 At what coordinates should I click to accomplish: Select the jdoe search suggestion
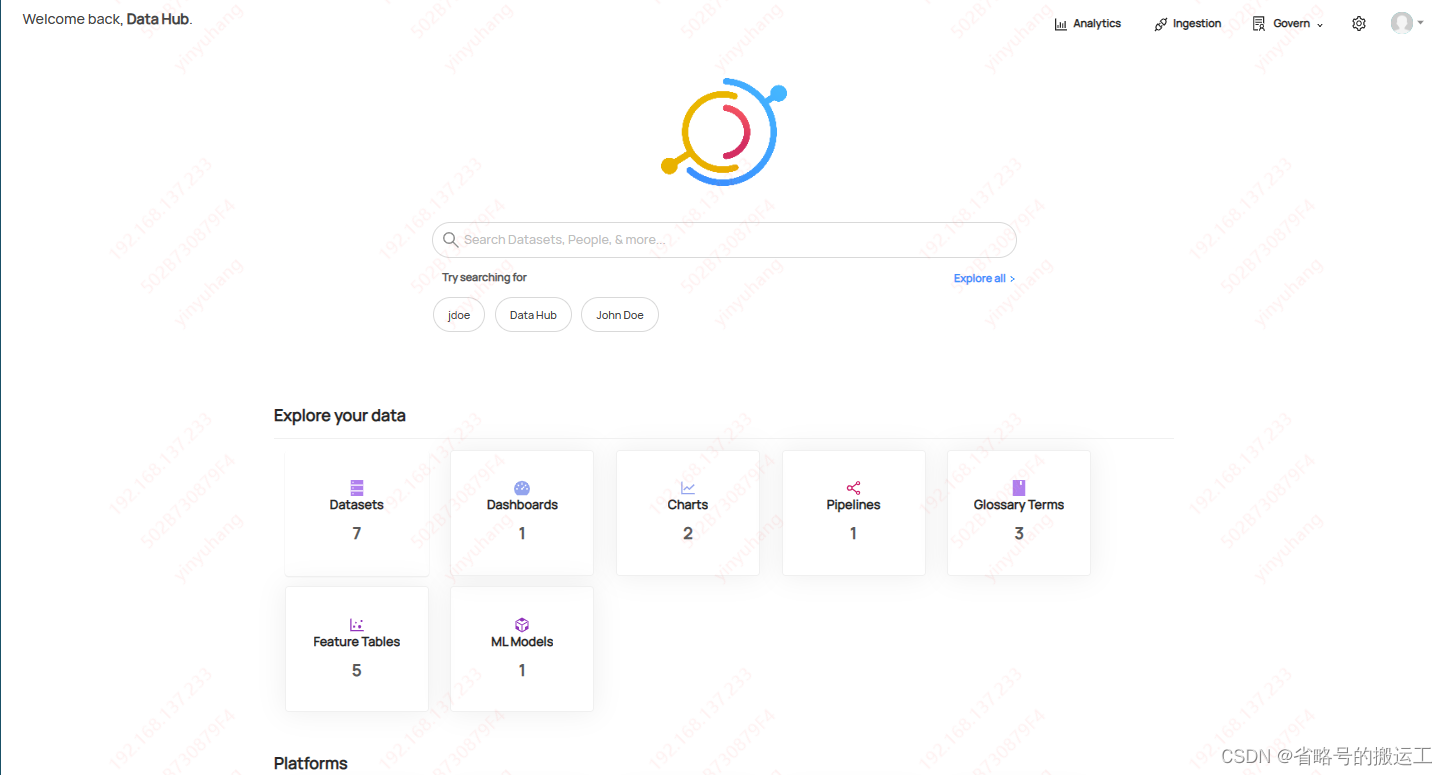(x=459, y=315)
